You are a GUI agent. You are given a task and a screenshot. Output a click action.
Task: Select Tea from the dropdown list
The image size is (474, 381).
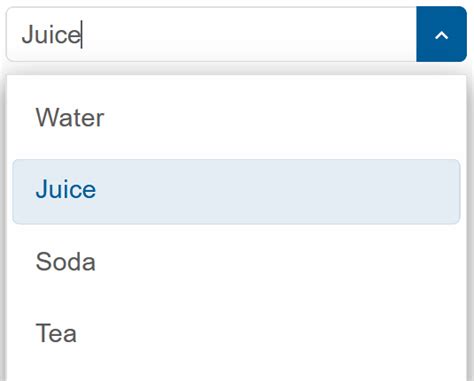click(x=236, y=333)
